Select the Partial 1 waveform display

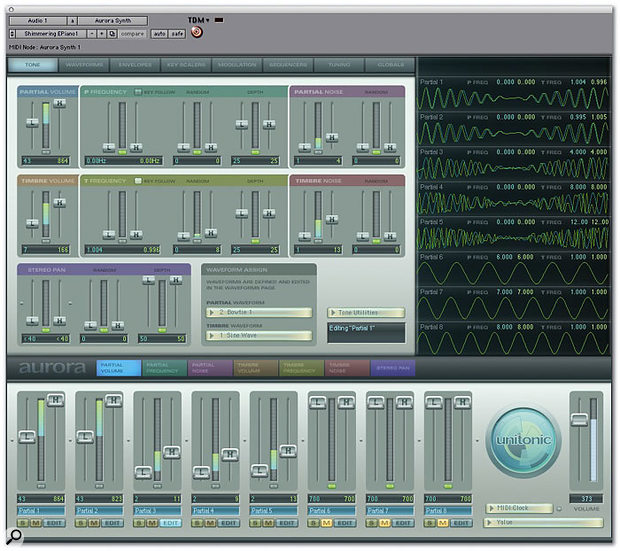point(513,94)
